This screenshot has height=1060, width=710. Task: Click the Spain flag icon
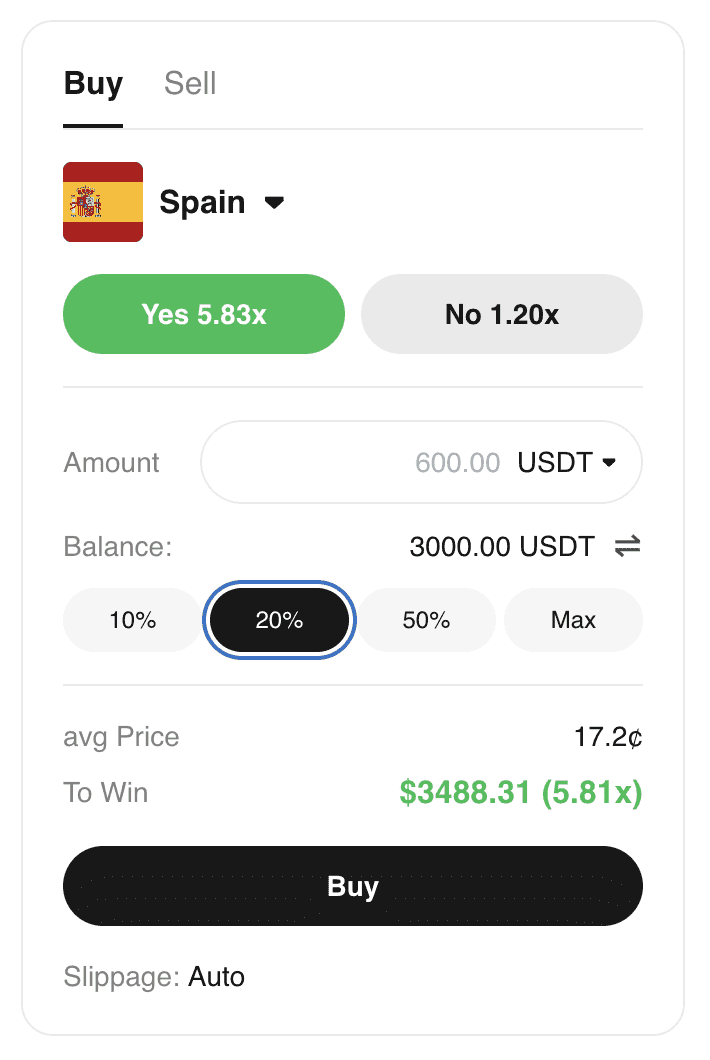click(103, 202)
